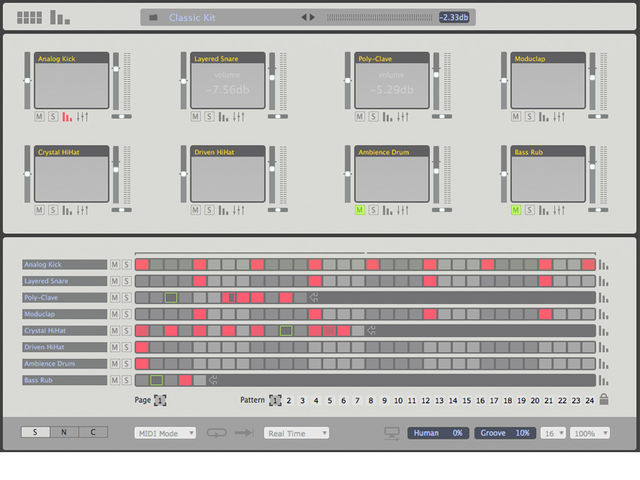Click the monitor icon beside Human

392,433
